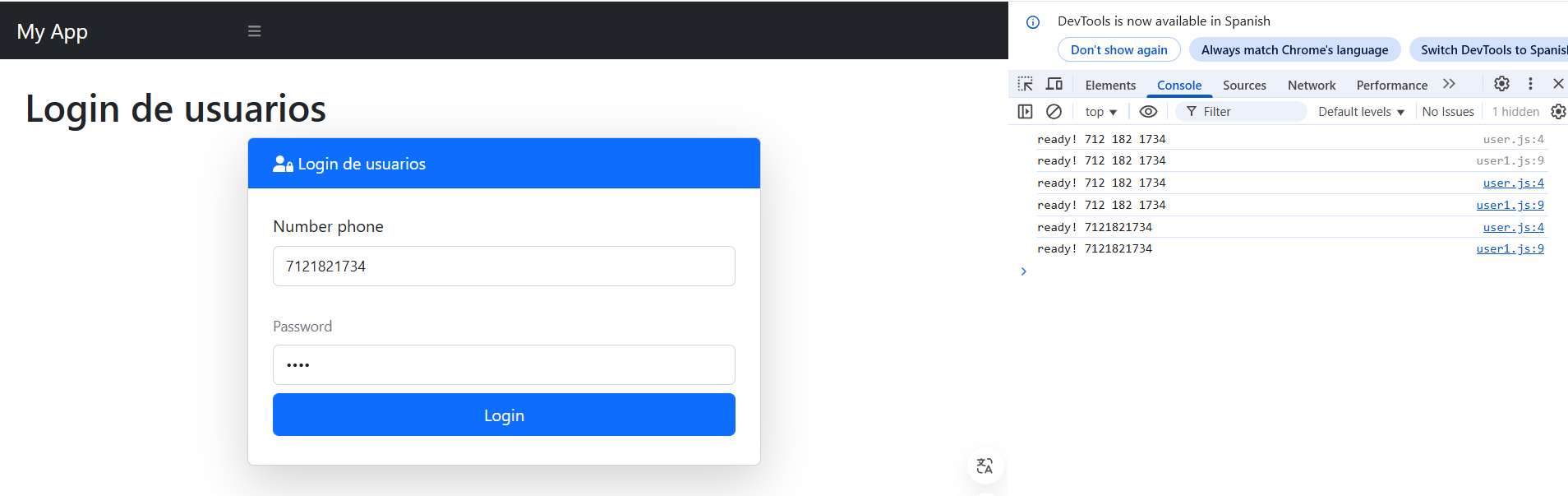Select the inspect element picker icon
This screenshot has height=496, width=1568.
[1025, 84]
